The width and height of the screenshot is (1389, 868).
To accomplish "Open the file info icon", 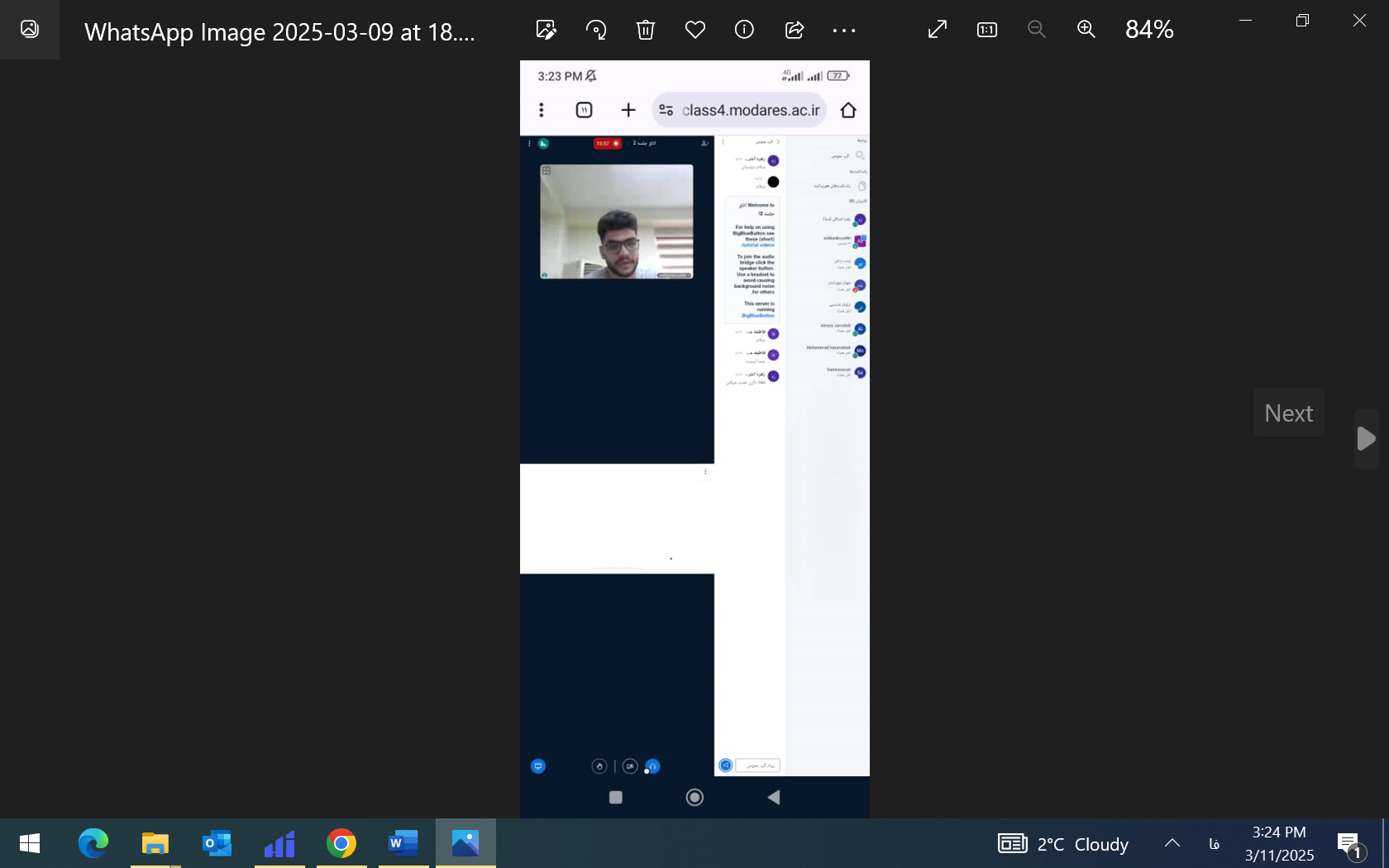I will [744, 30].
